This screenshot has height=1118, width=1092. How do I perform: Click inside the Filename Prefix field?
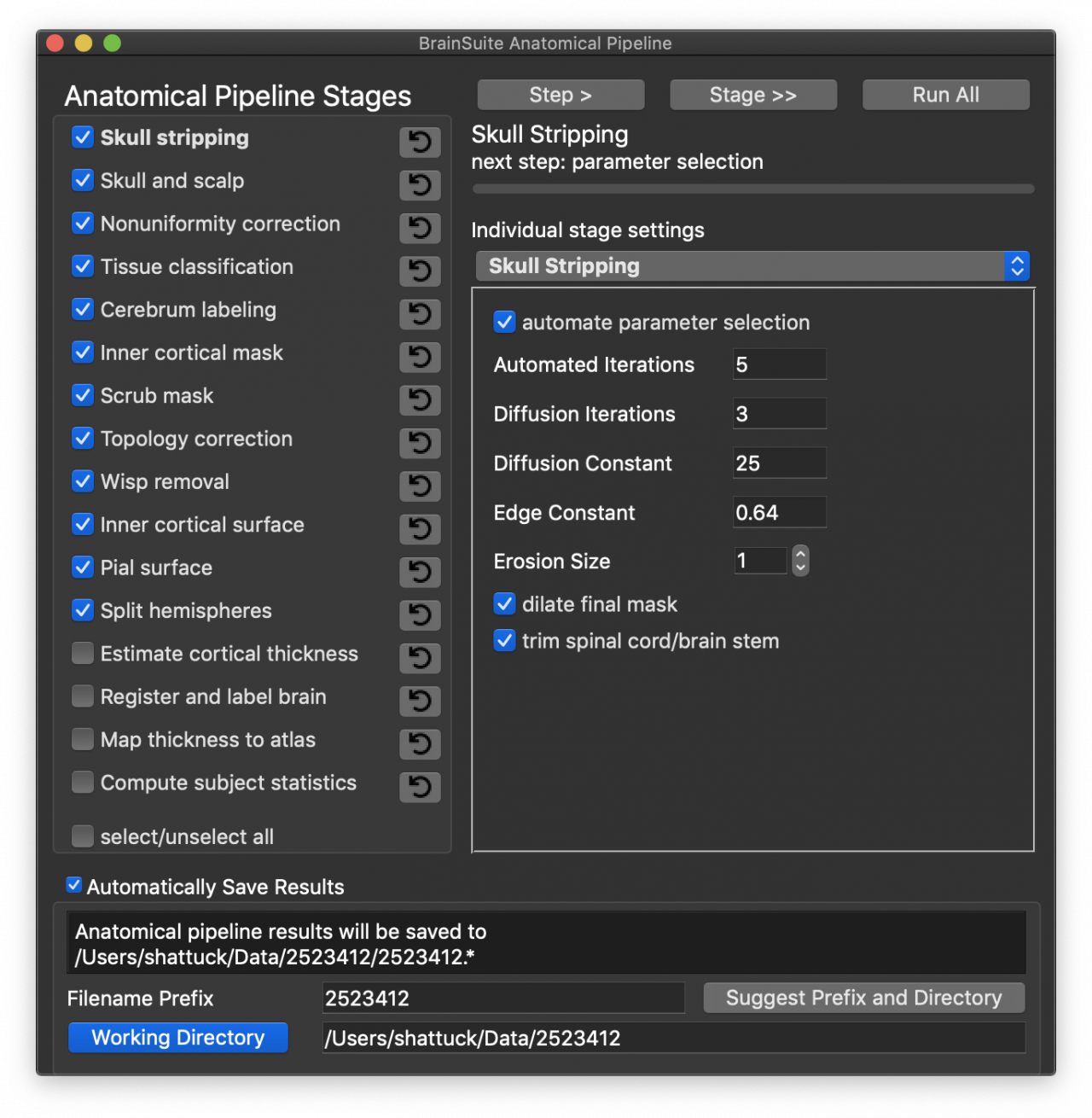tap(503, 997)
